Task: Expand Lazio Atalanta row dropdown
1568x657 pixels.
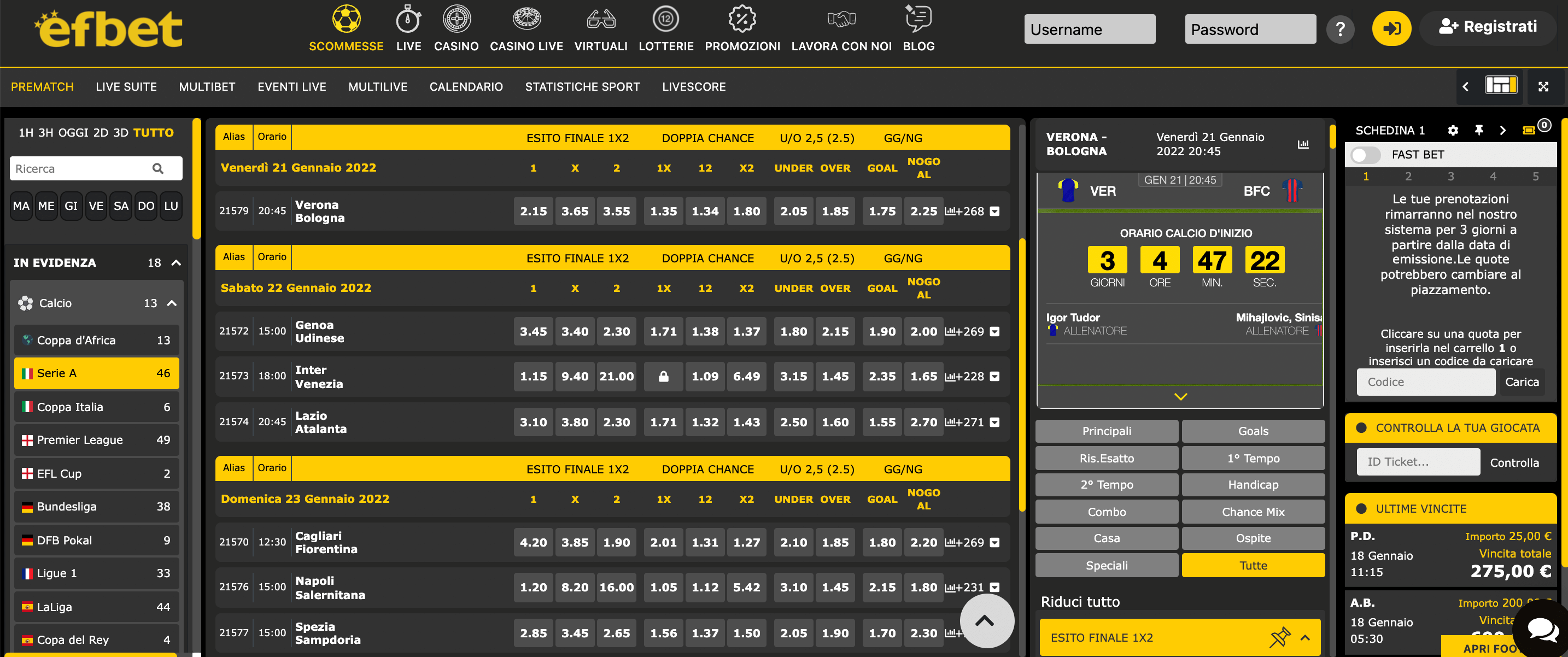Action: coord(994,422)
